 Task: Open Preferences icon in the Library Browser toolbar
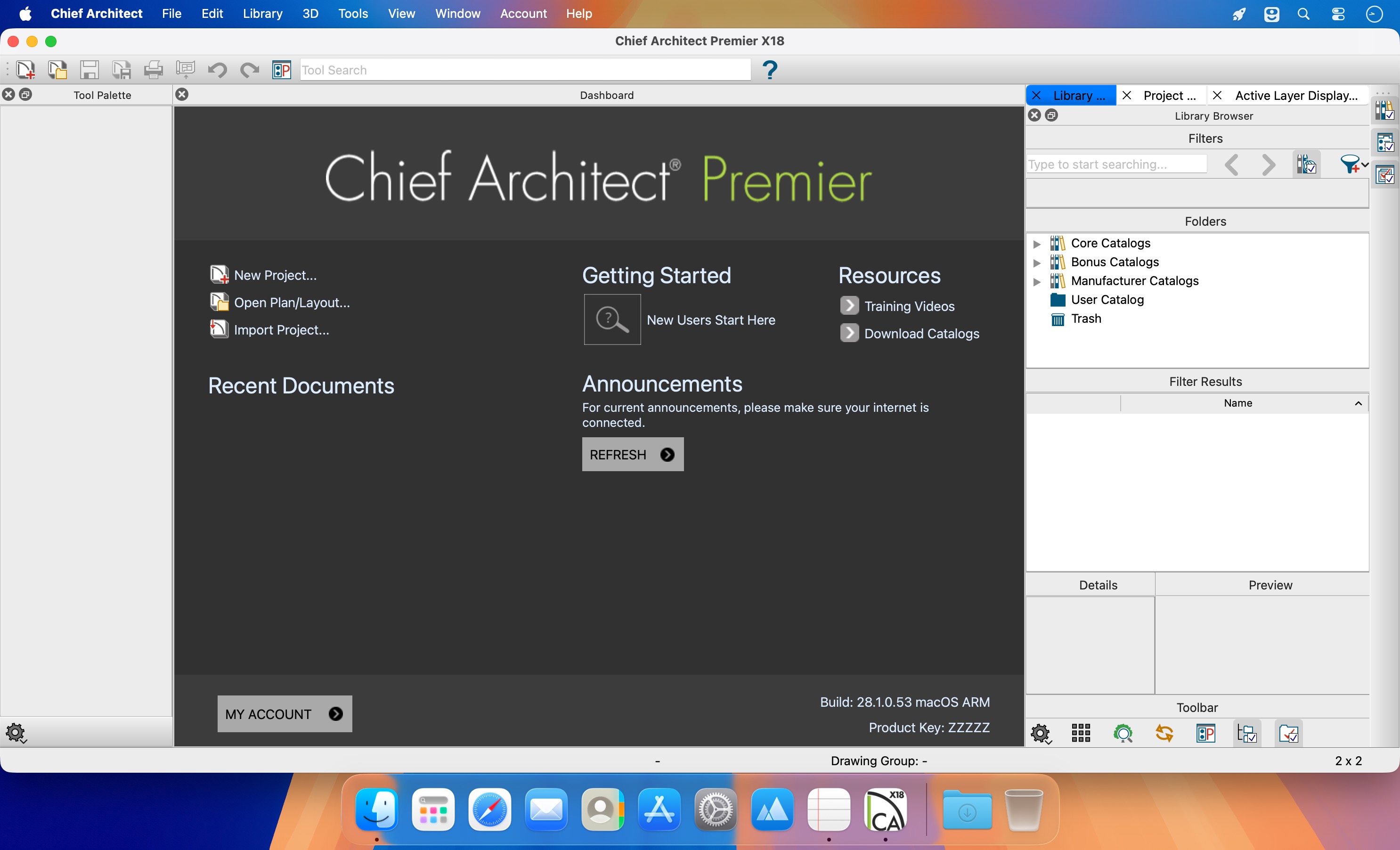1205,733
